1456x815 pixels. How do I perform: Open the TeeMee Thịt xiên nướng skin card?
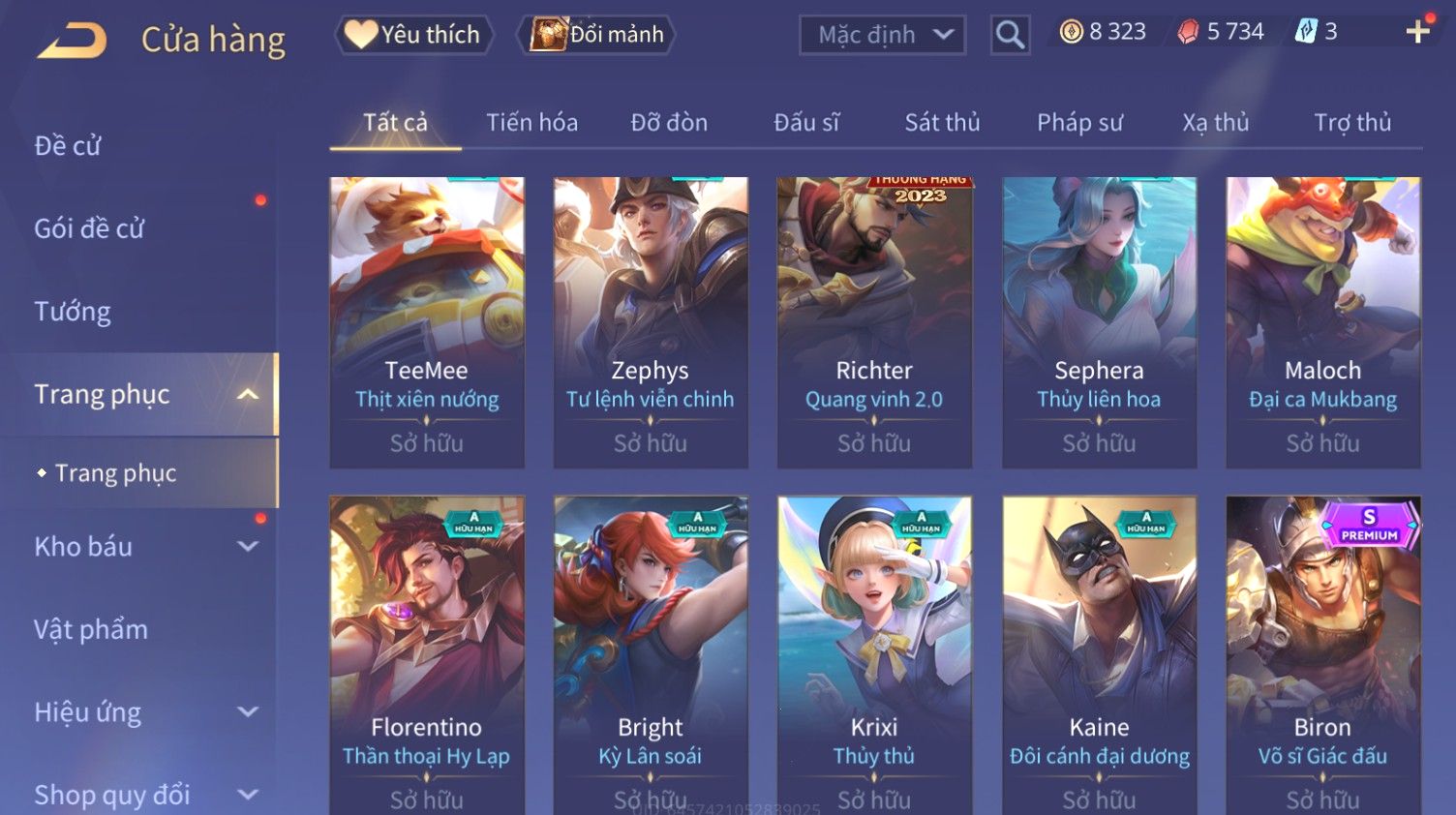click(427, 322)
